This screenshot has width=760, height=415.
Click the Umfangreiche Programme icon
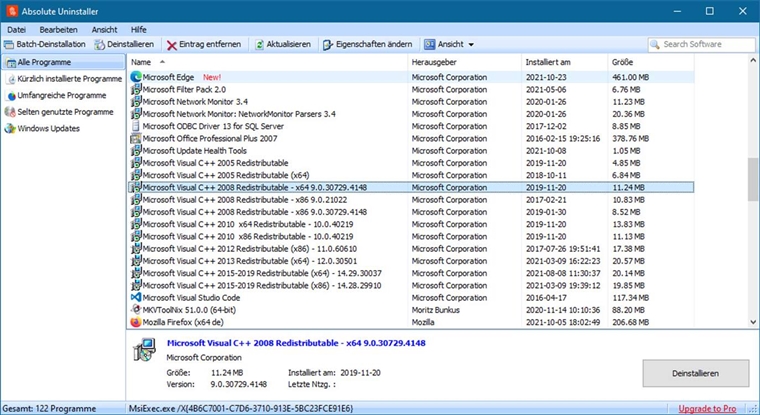12,96
